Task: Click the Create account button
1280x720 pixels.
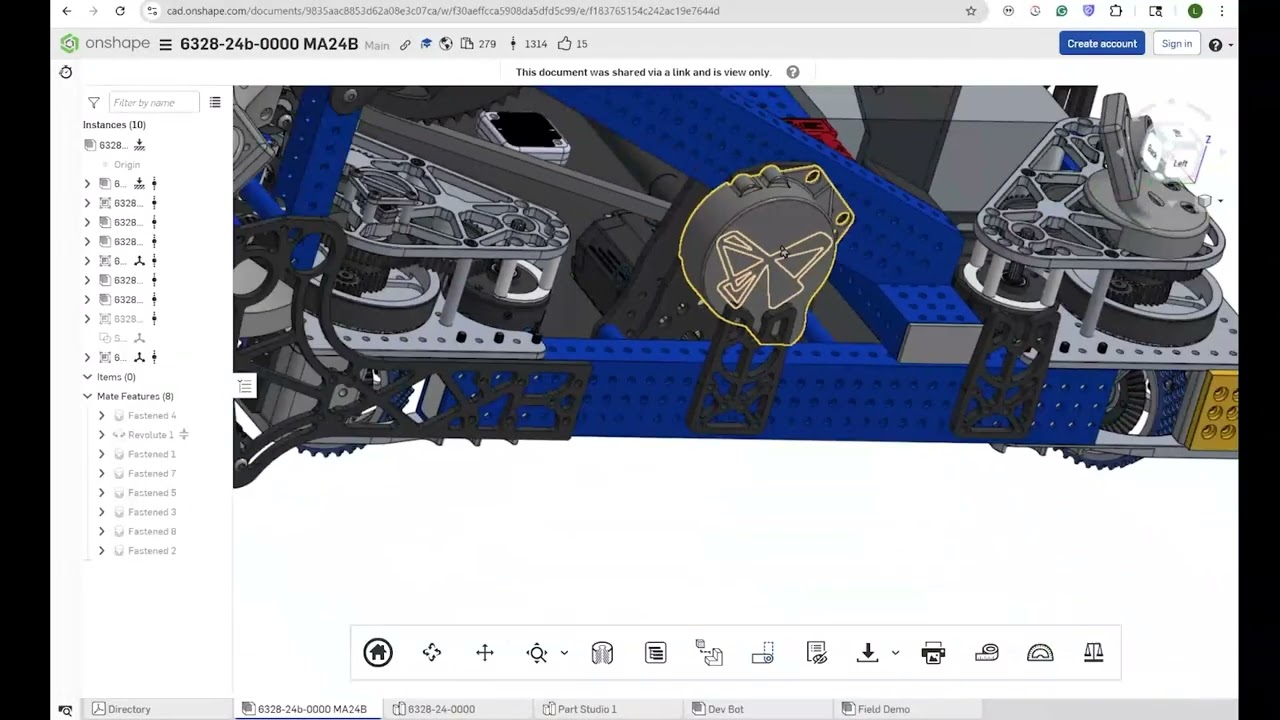Action: coord(1102,44)
